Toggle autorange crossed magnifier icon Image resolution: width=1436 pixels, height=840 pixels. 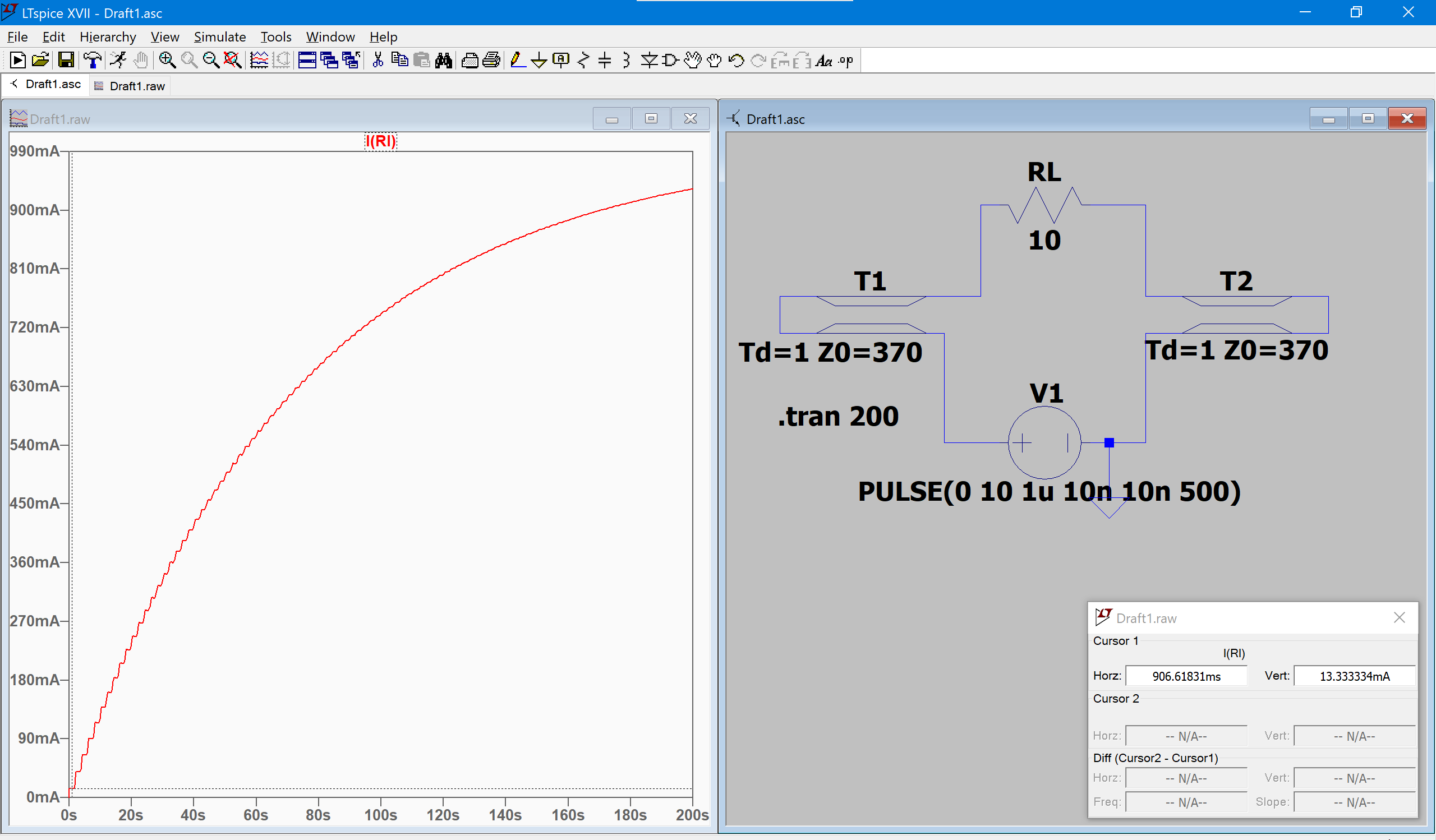pos(232,60)
